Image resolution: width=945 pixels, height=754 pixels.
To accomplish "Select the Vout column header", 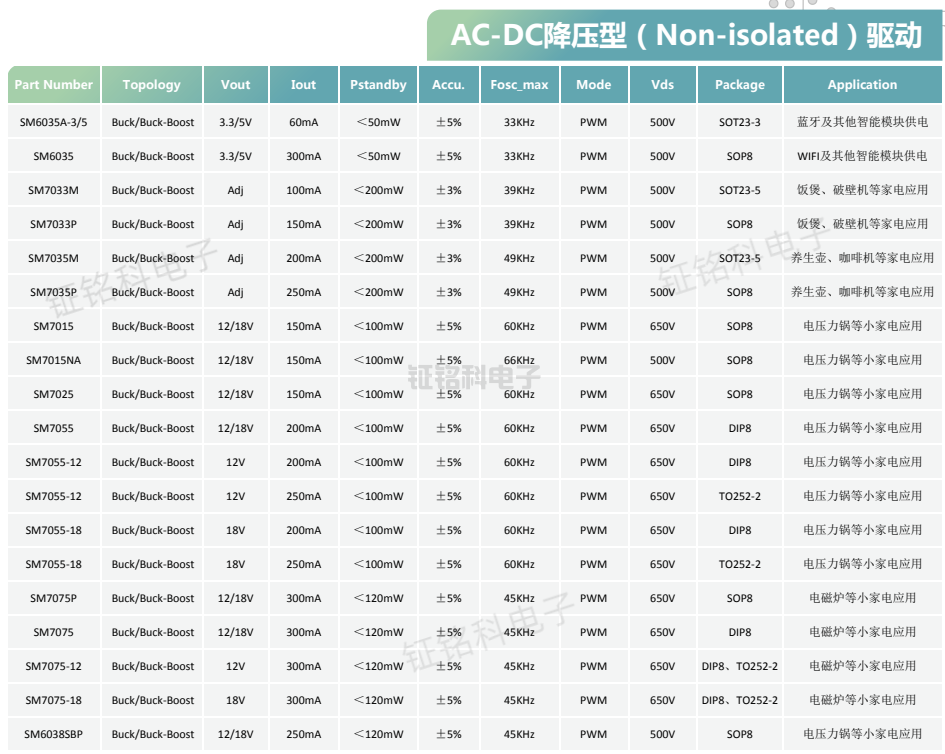I will (236, 85).
